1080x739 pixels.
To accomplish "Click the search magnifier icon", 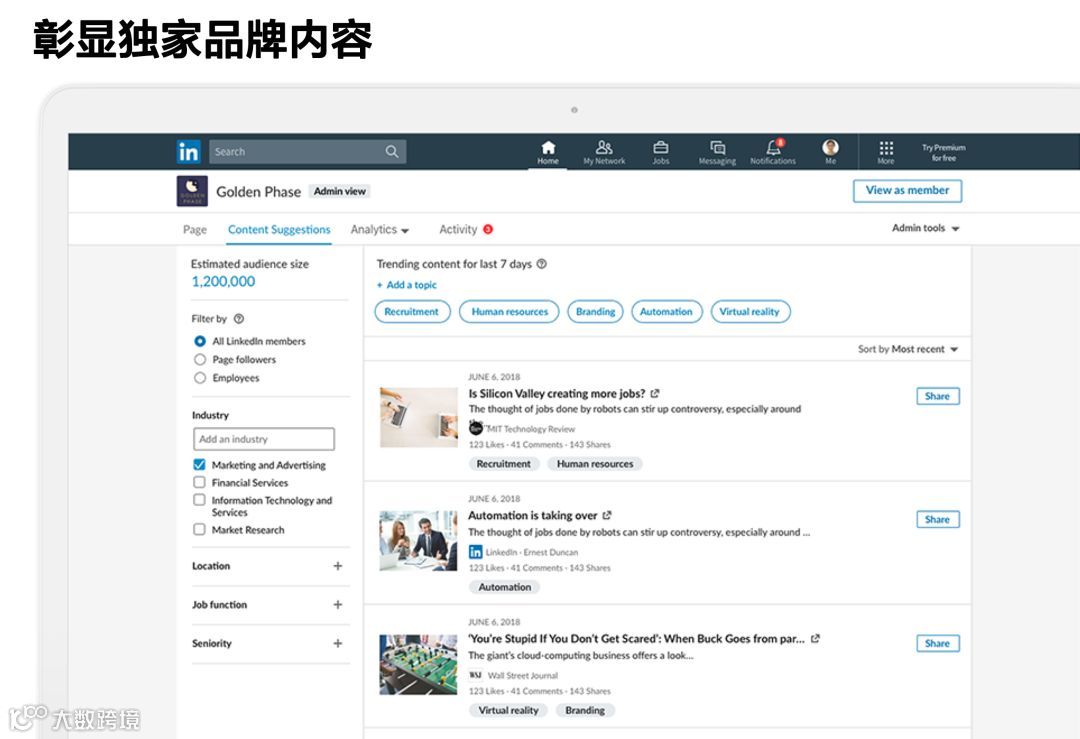I will coord(392,152).
